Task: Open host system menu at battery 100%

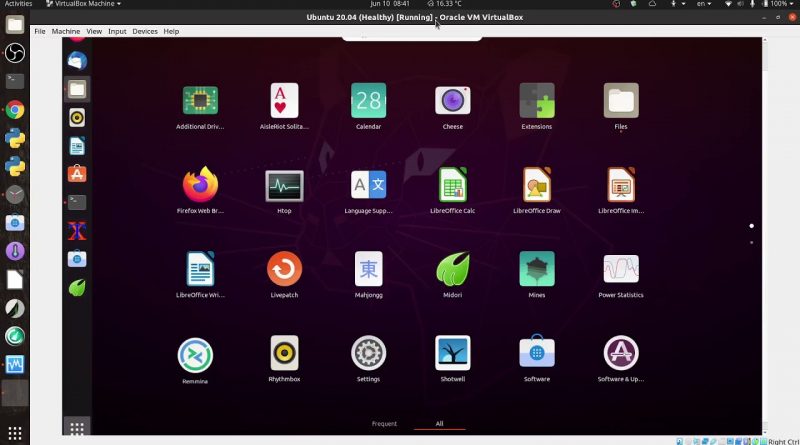Action: point(779,4)
